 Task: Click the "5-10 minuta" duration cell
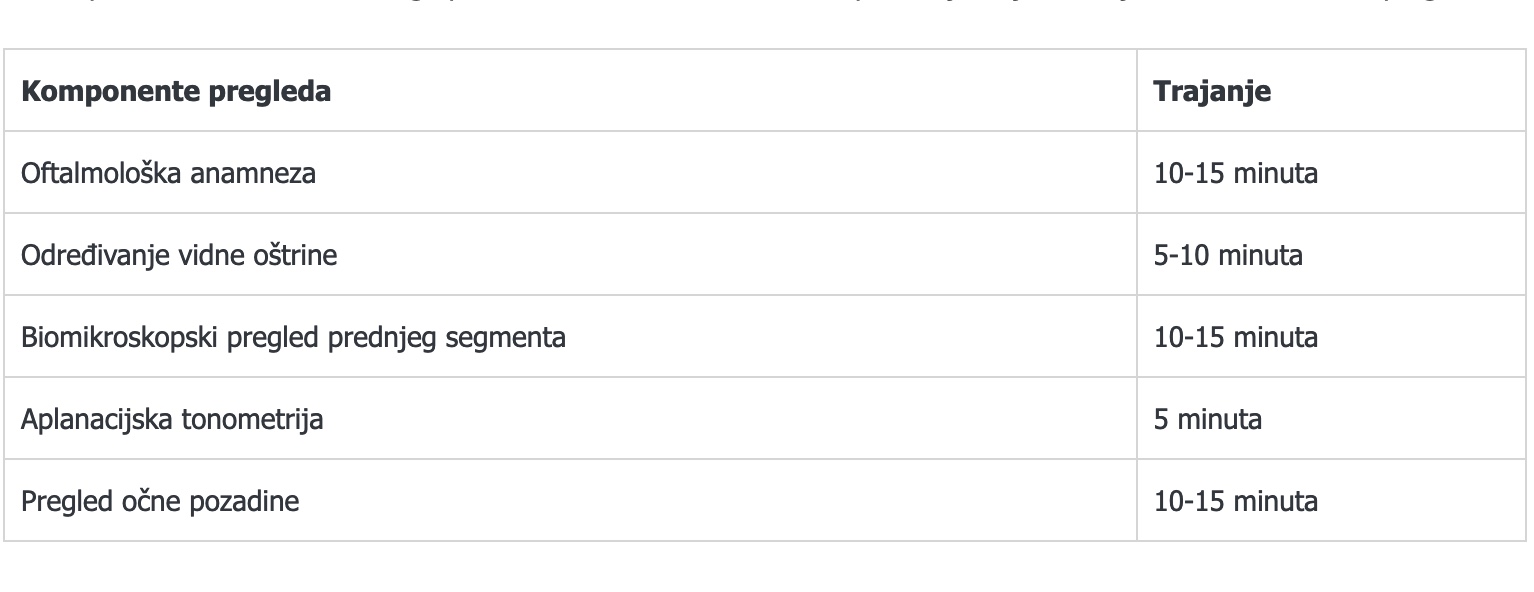point(1228,255)
